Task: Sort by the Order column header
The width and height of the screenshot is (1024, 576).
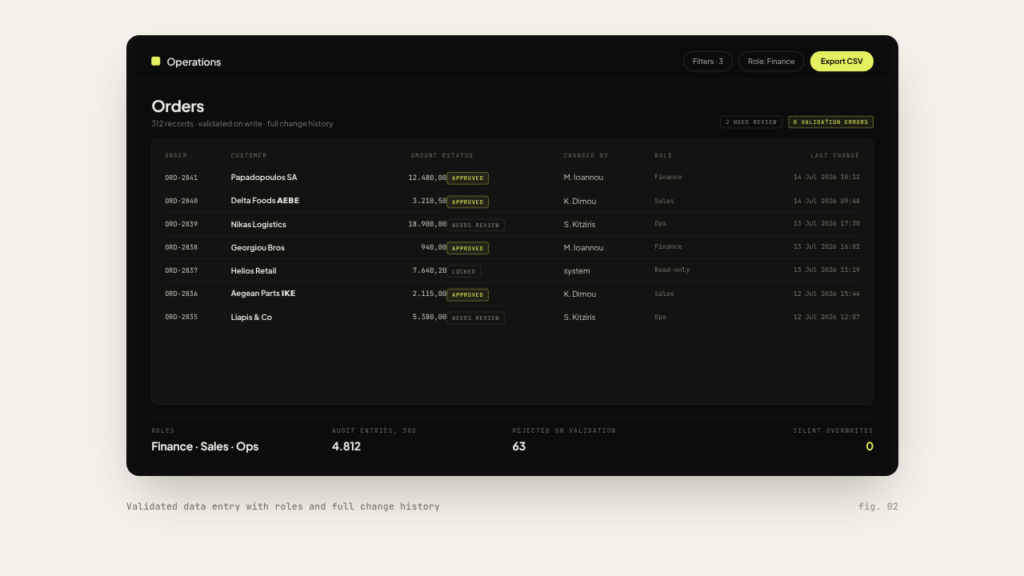Action: (176, 155)
